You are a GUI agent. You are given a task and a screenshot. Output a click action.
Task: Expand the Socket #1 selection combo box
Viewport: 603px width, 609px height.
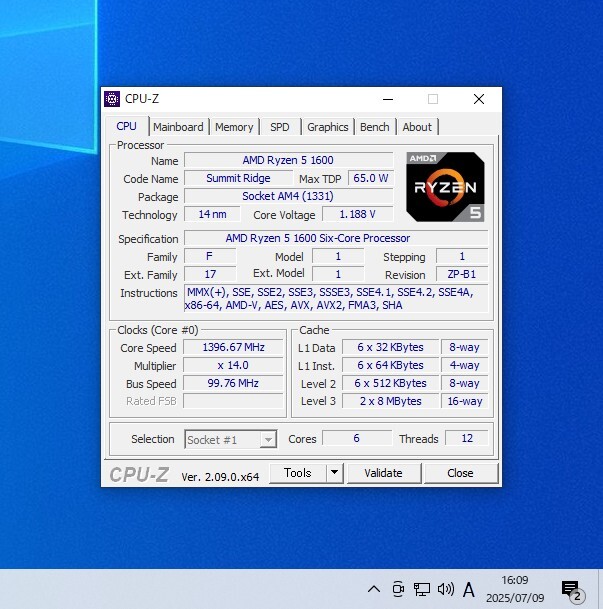pos(231,439)
